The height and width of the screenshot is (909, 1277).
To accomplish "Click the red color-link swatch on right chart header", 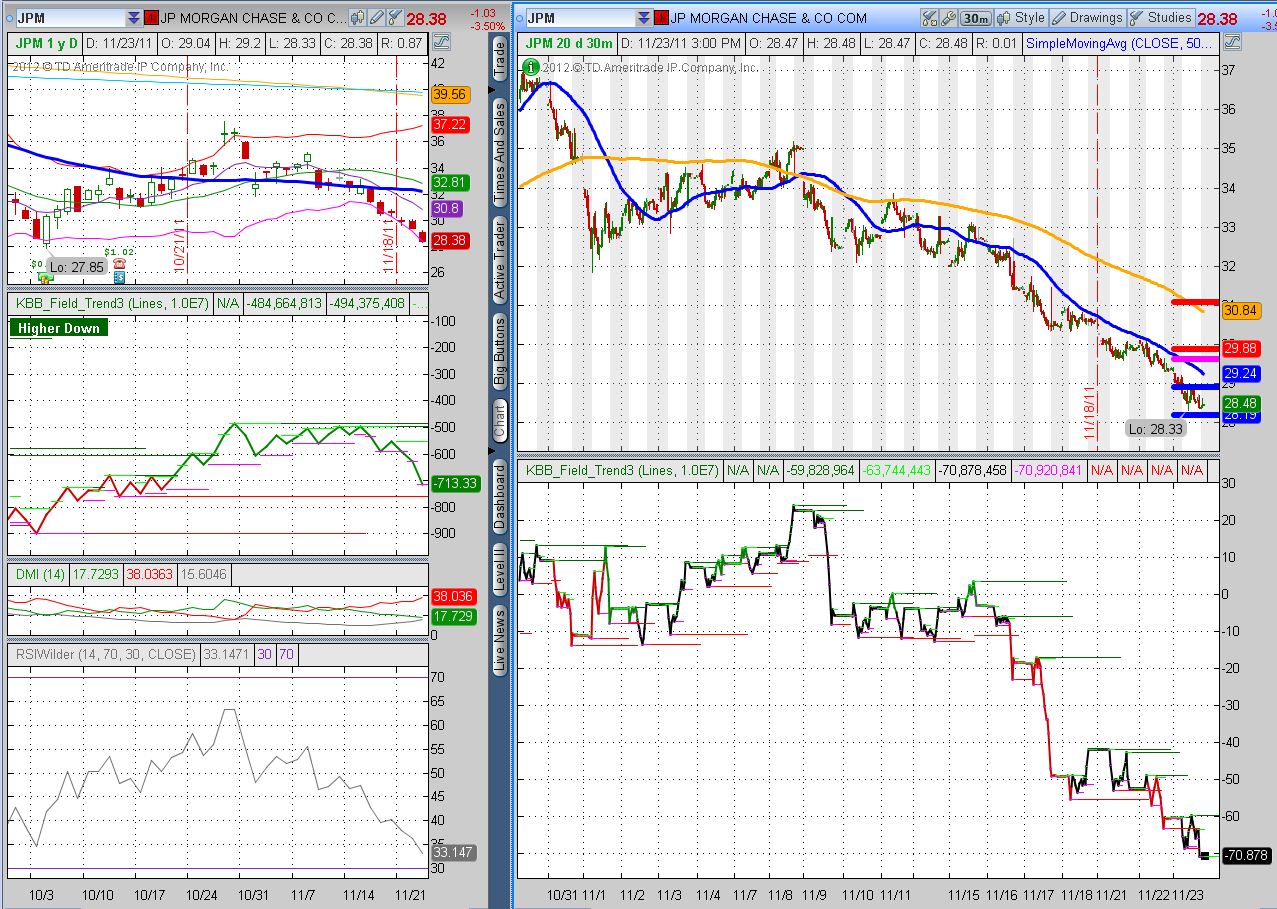I will click(x=661, y=17).
